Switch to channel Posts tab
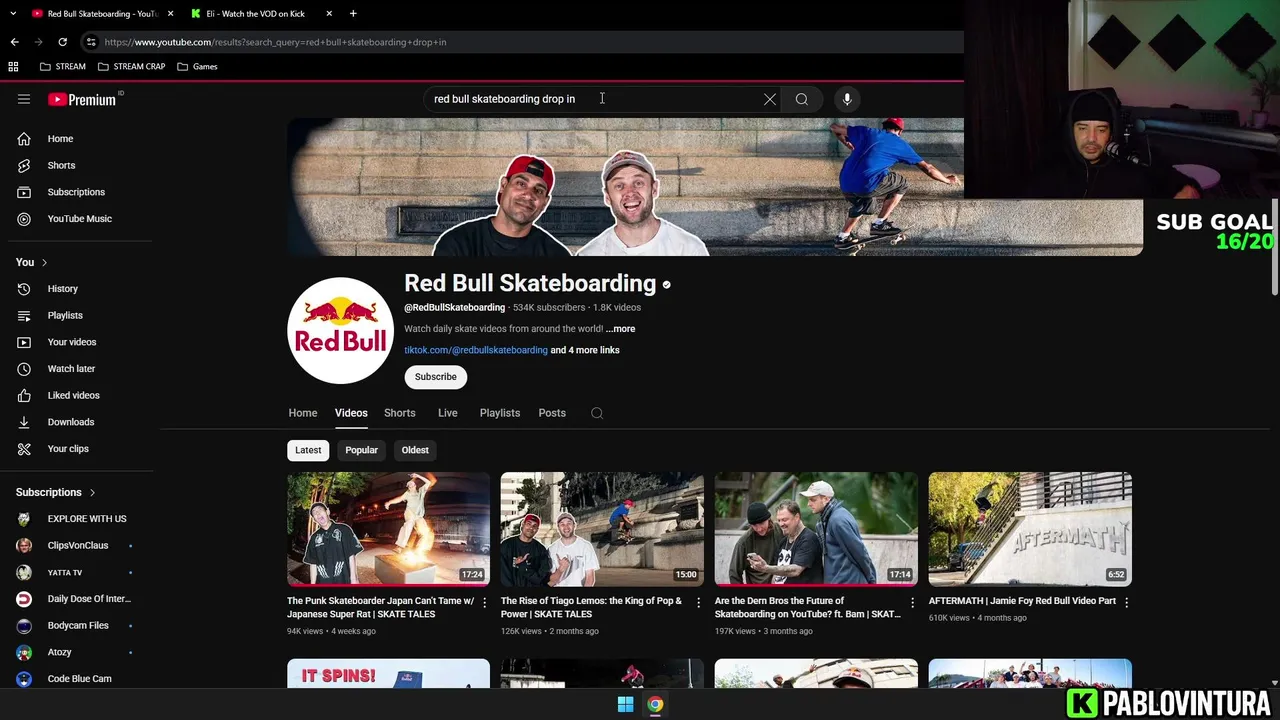This screenshot has height=720, width=1280. pyautogui.click(x=552, y=413)
